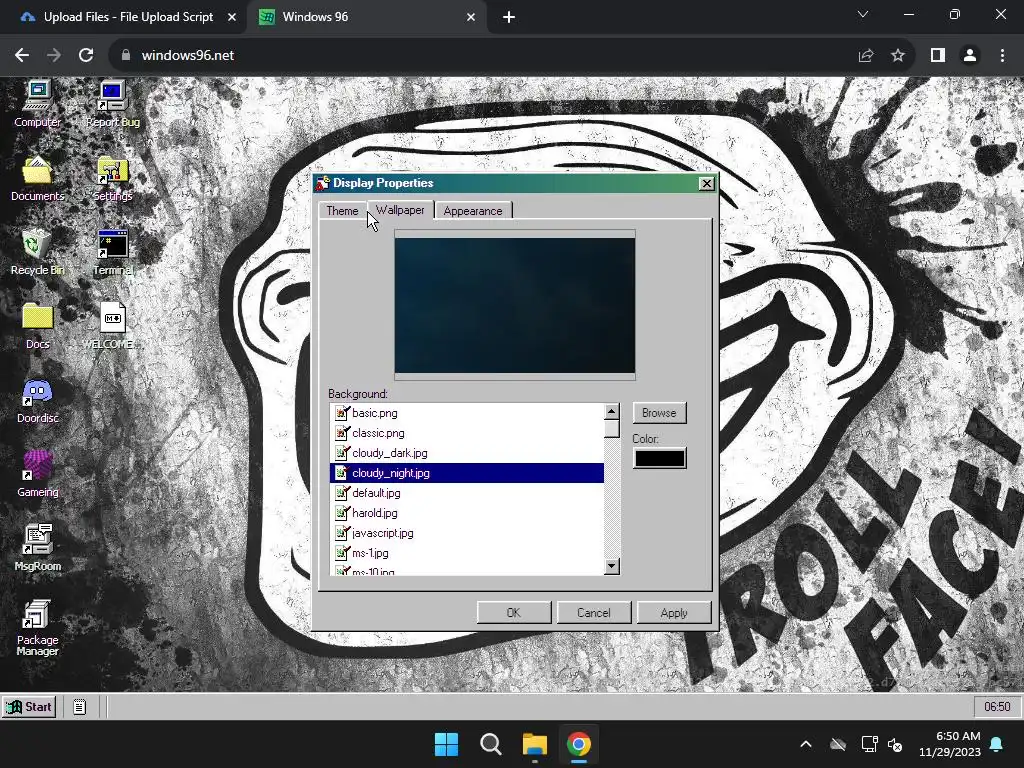Open the Settings desktop shortcut
The height and width of the screenshot is (768, 1024).
pyautogui.click(x=112, y=178)
